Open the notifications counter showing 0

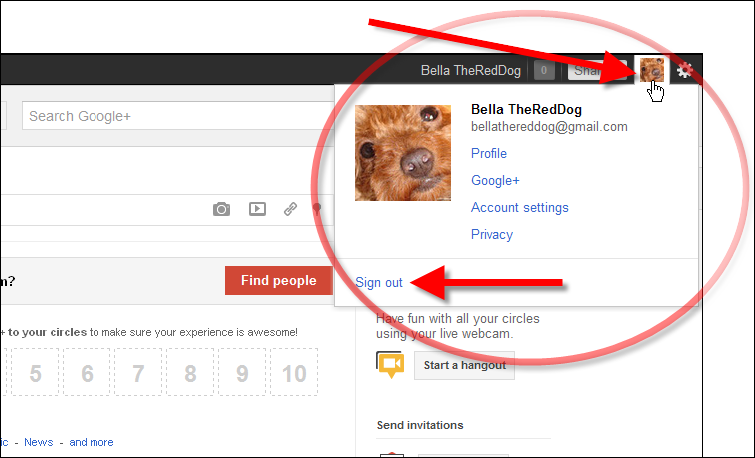[x=544, y=70]
